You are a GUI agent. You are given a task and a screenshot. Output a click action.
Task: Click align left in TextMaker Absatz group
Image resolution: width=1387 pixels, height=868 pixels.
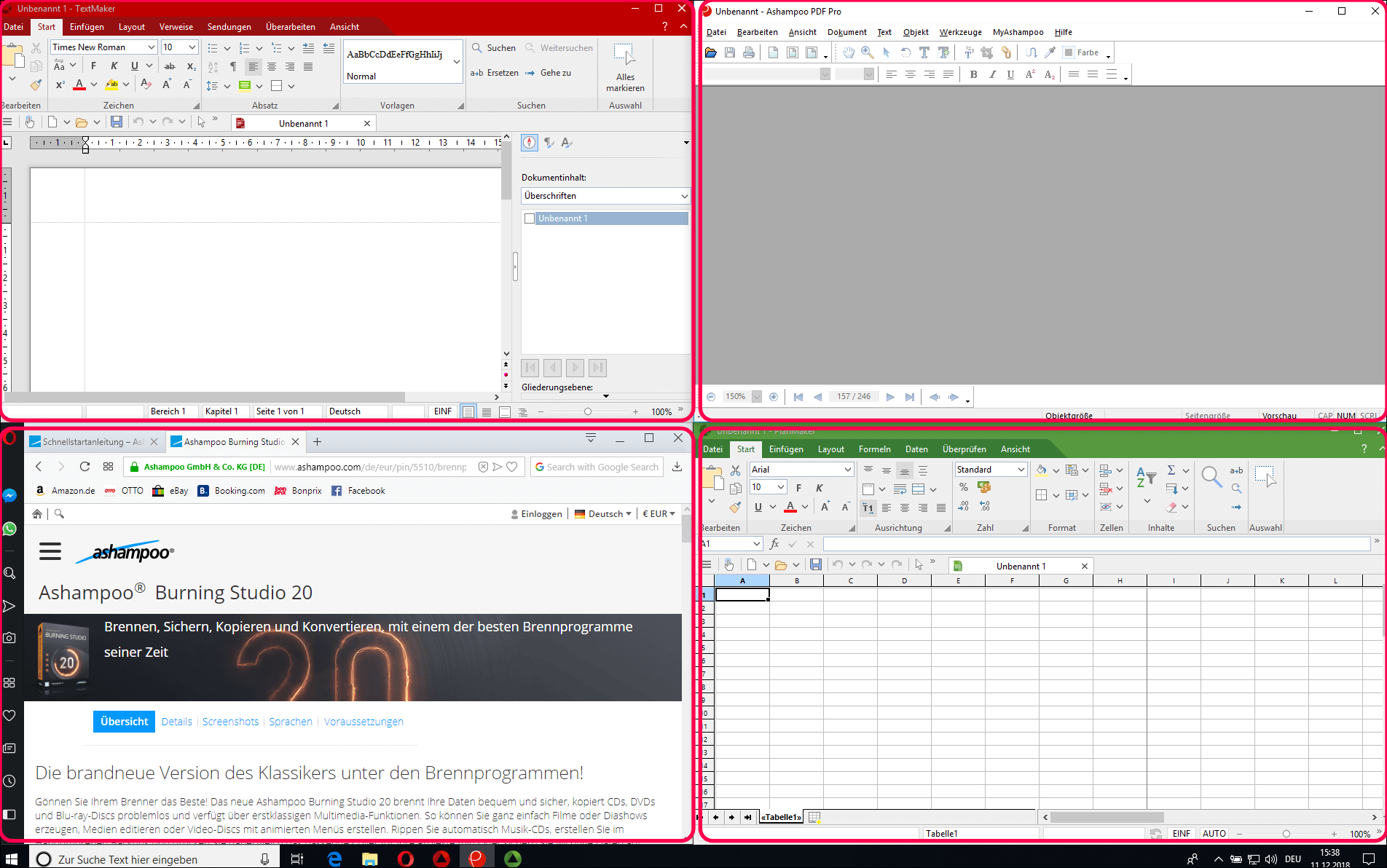253,66
